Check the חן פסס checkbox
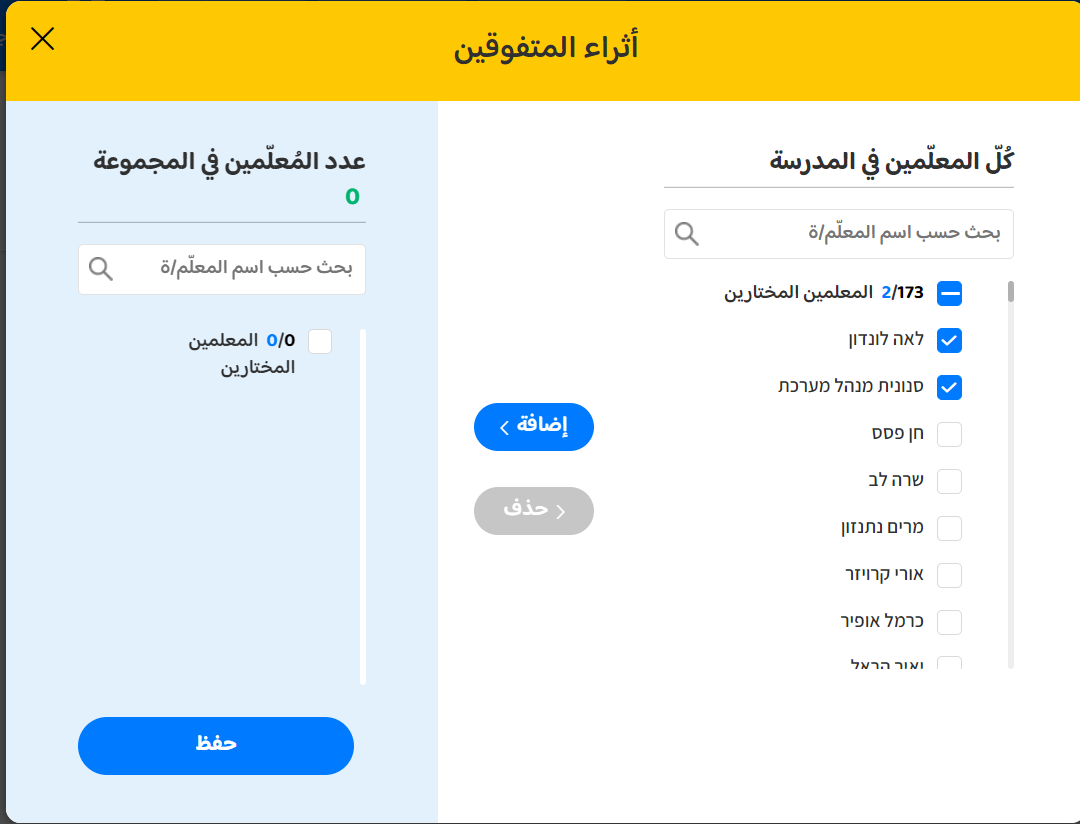The width and height of the screenshot is (1080, 824). click(x=949, y=434)
